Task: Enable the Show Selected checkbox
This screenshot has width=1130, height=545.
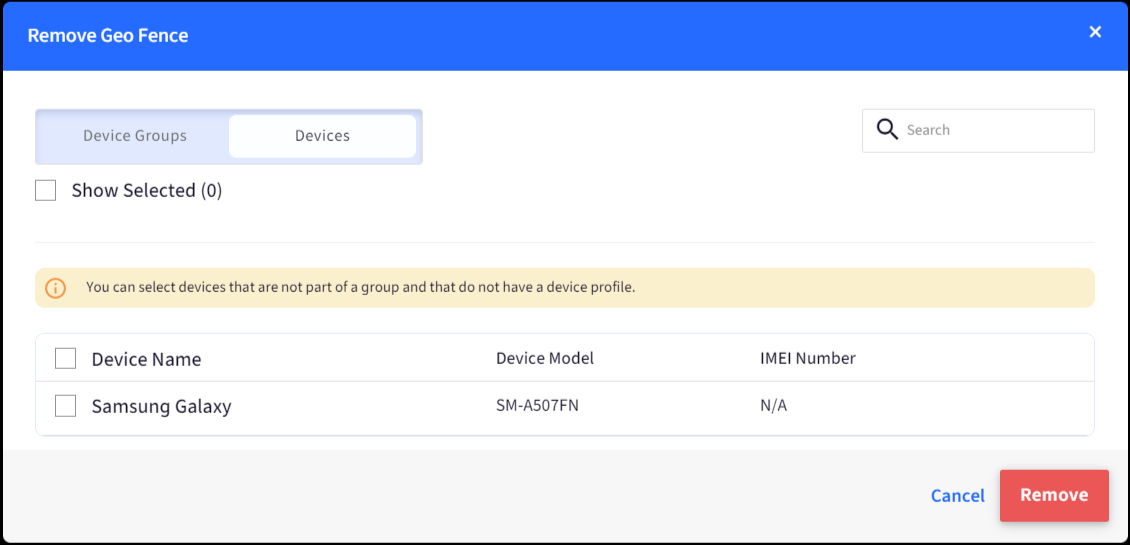Action: click(x=45, y=190)
